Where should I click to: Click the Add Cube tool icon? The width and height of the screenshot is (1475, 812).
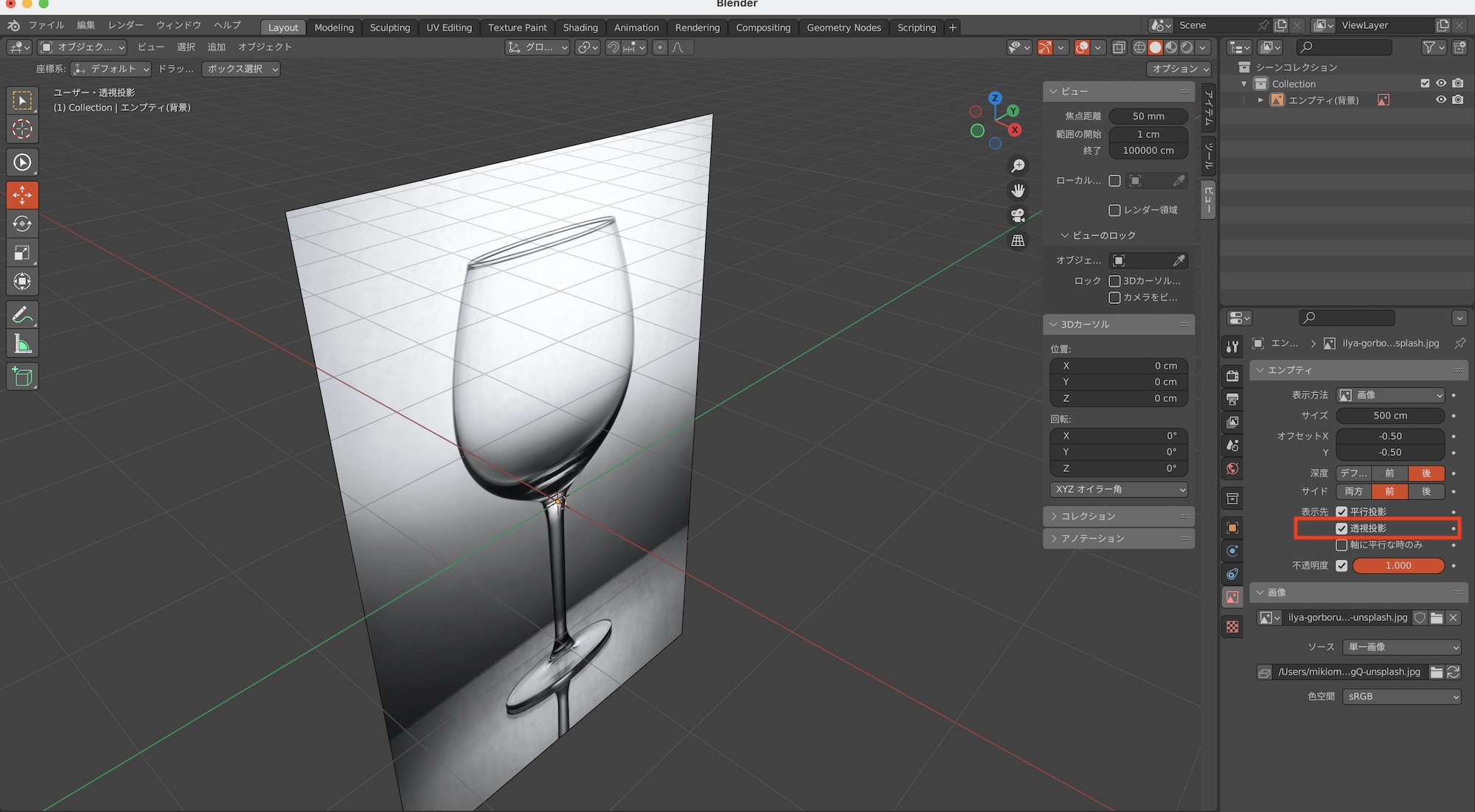(22, 377)
